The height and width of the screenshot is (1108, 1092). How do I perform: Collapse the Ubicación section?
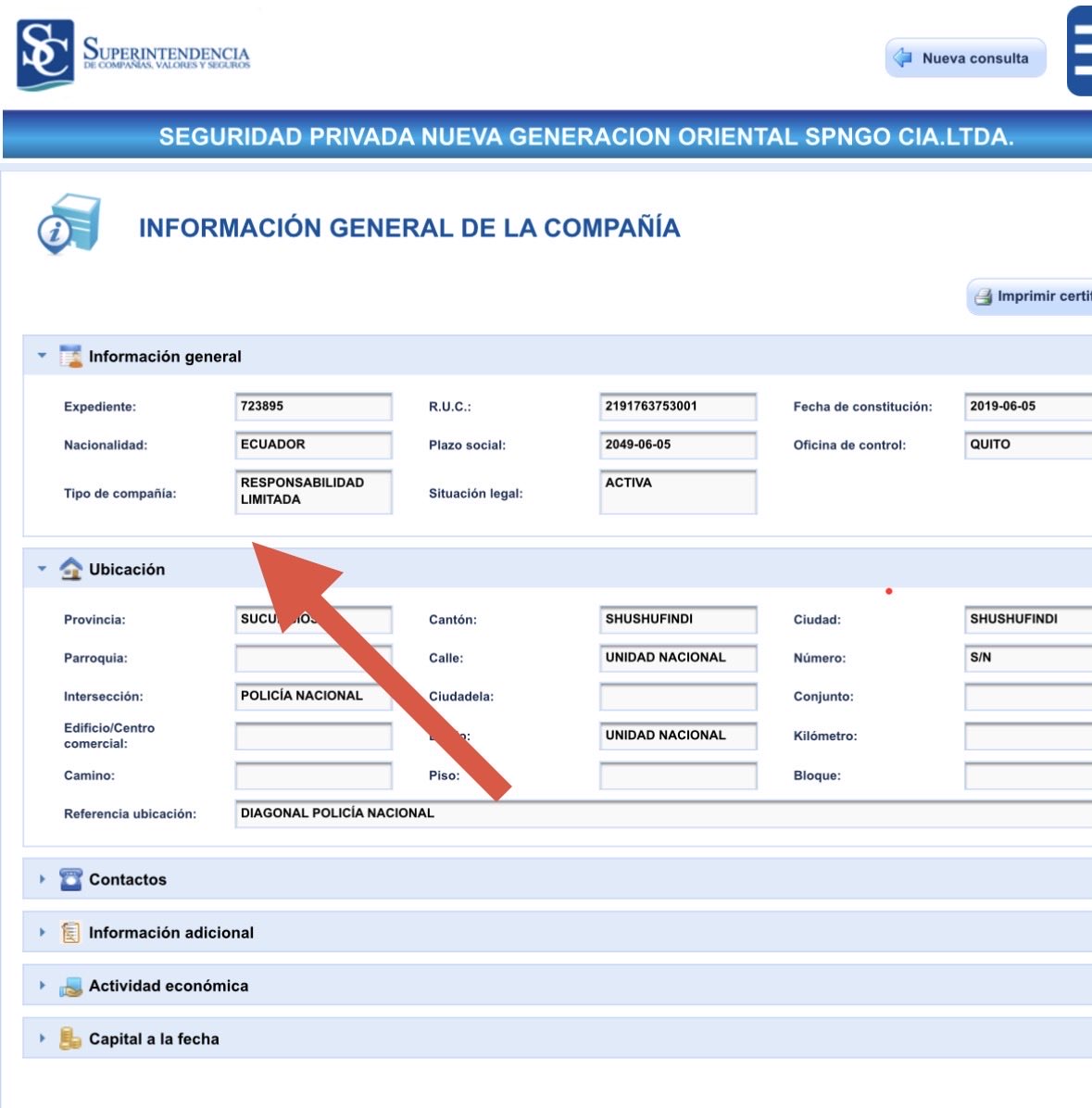(42, 568)
